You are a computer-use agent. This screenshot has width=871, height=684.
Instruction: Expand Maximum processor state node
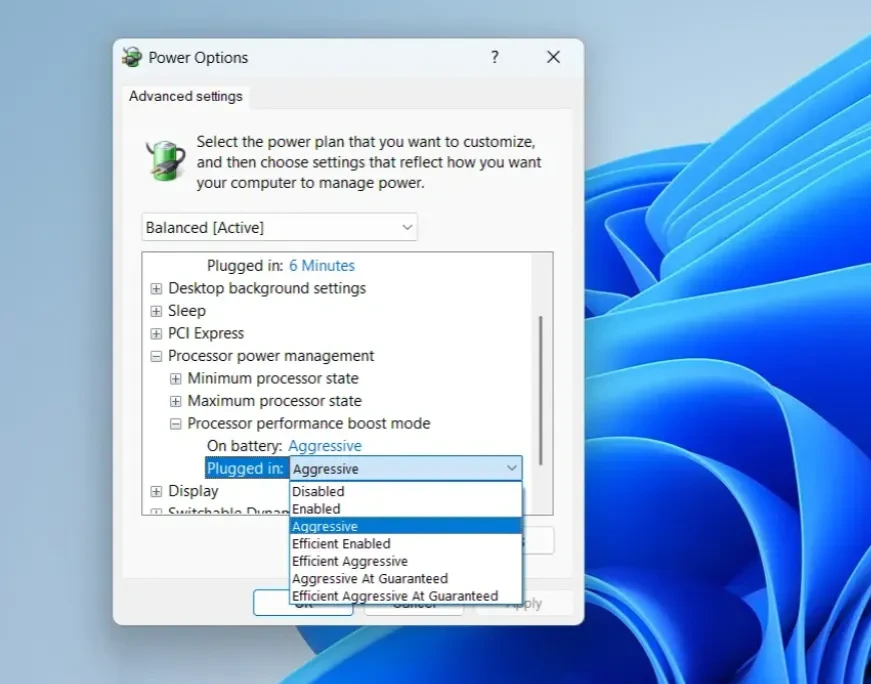(x=176, y=401)
